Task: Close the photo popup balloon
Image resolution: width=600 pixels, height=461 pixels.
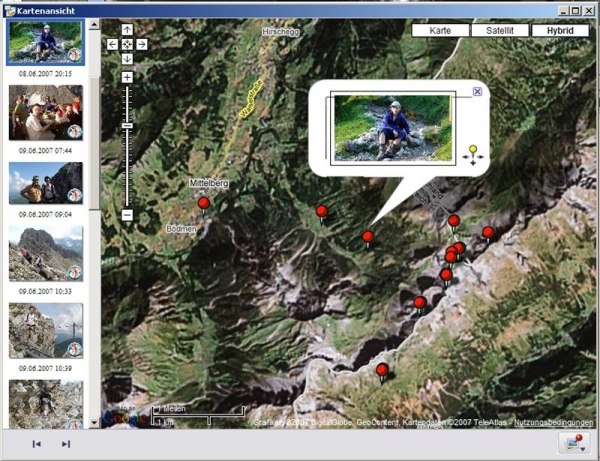Action: click(477, 92)
